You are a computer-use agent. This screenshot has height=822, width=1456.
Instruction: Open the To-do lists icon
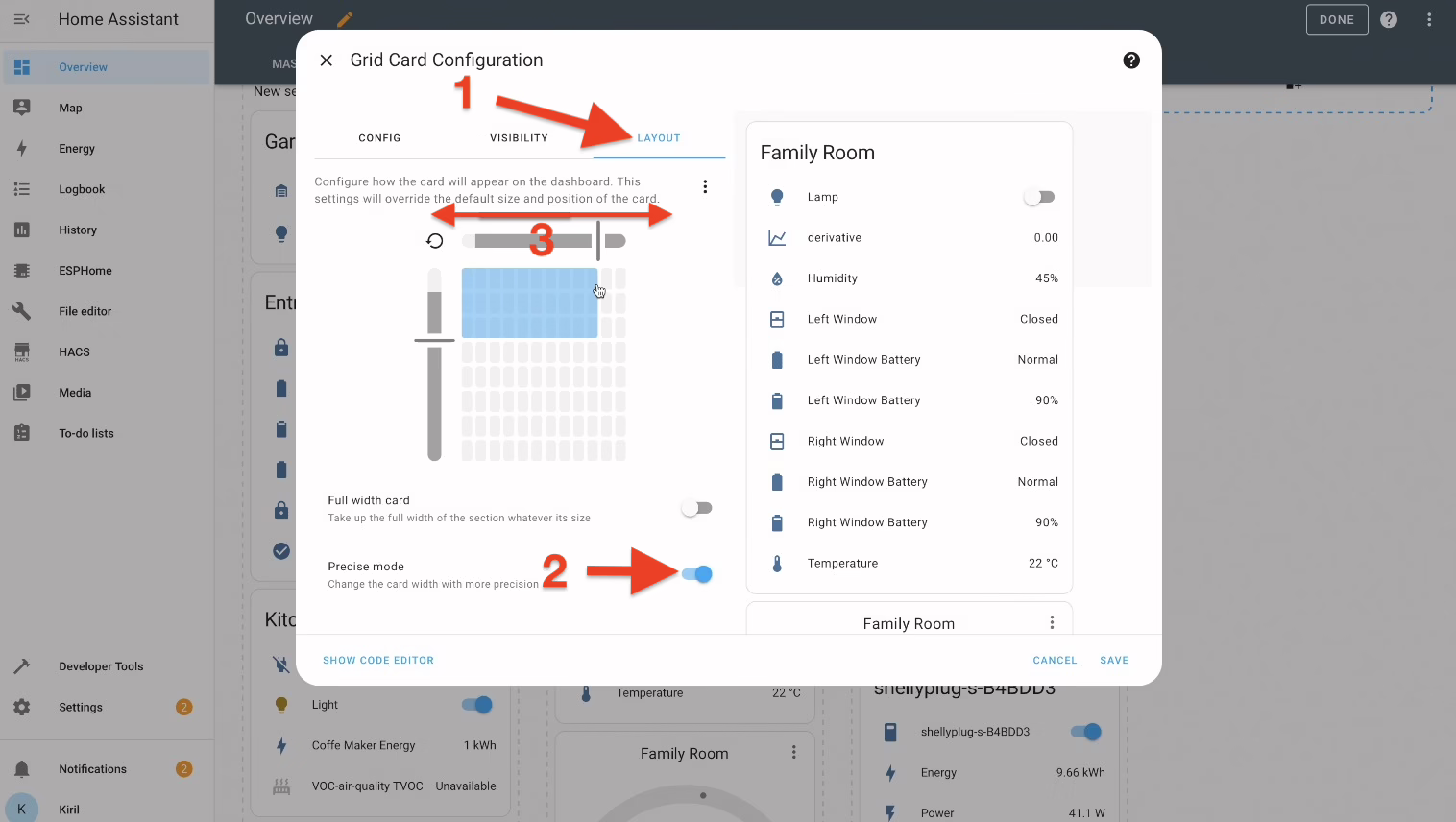point(22,433)
